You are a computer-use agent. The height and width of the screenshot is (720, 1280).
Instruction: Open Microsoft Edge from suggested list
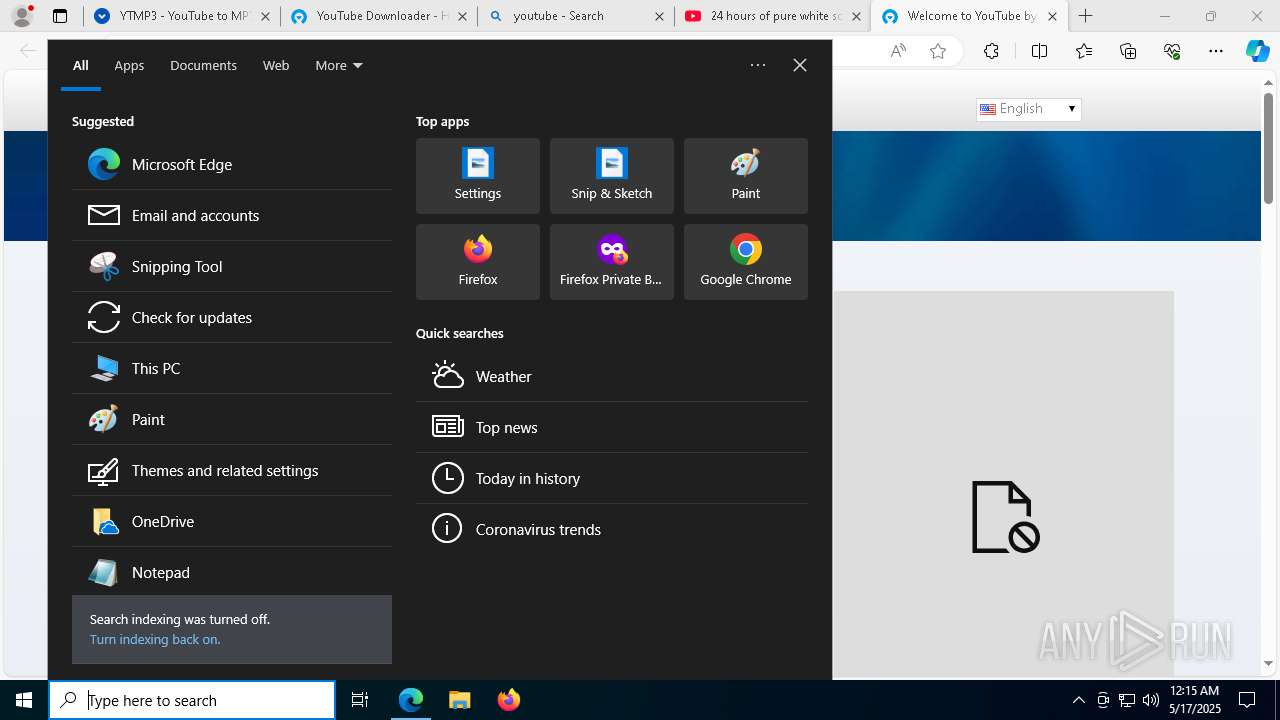(232, 164)
